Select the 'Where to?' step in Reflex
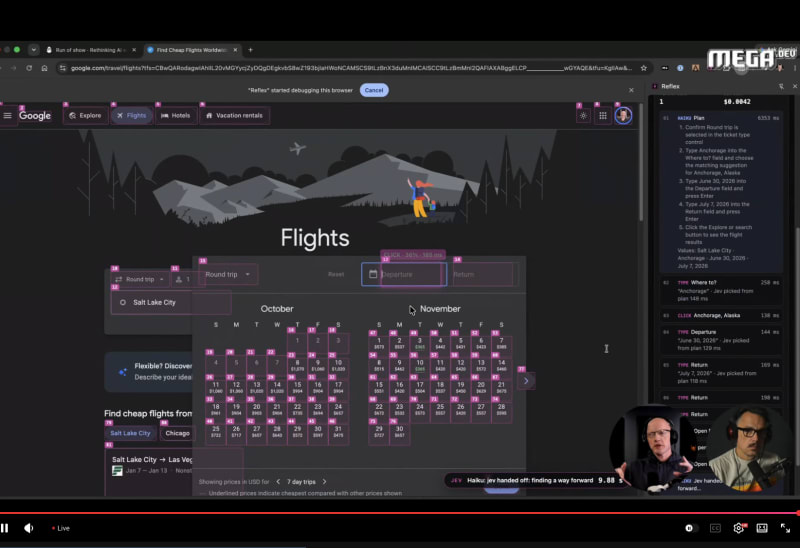This screenshot has height=548, width=800. click(x=721, y=290)
